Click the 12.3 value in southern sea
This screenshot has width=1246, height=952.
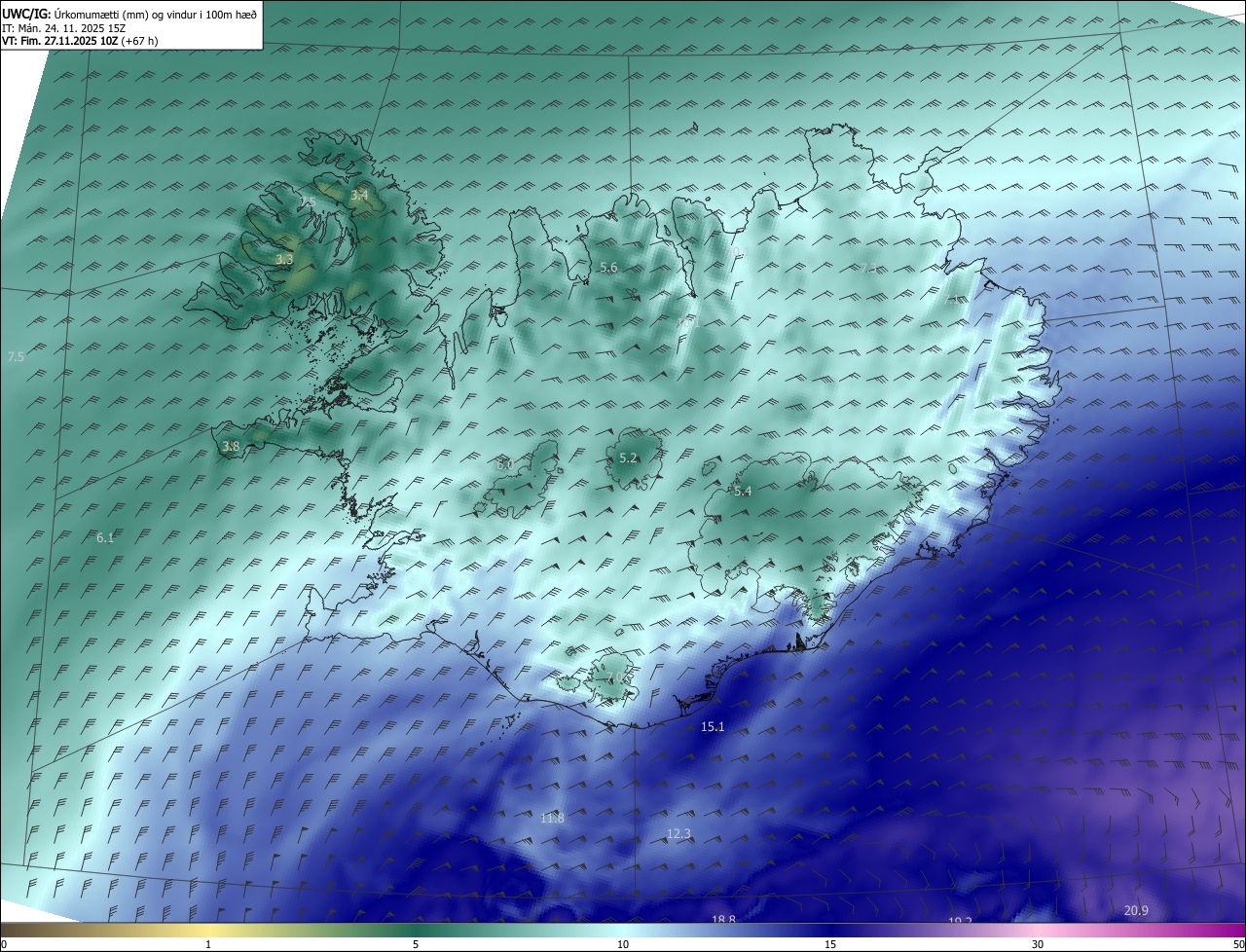(678, 833)
